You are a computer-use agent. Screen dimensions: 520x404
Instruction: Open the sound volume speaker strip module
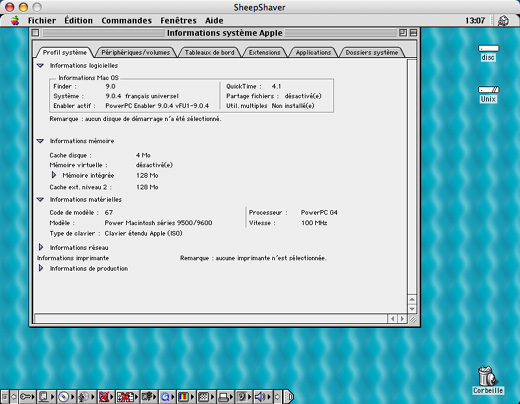(262, 397)
